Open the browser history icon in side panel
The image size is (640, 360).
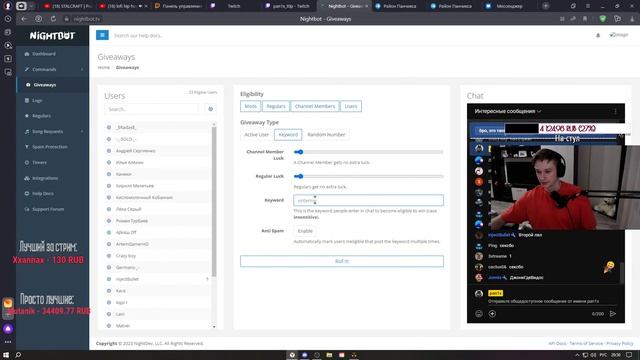[x=8, y=19]
